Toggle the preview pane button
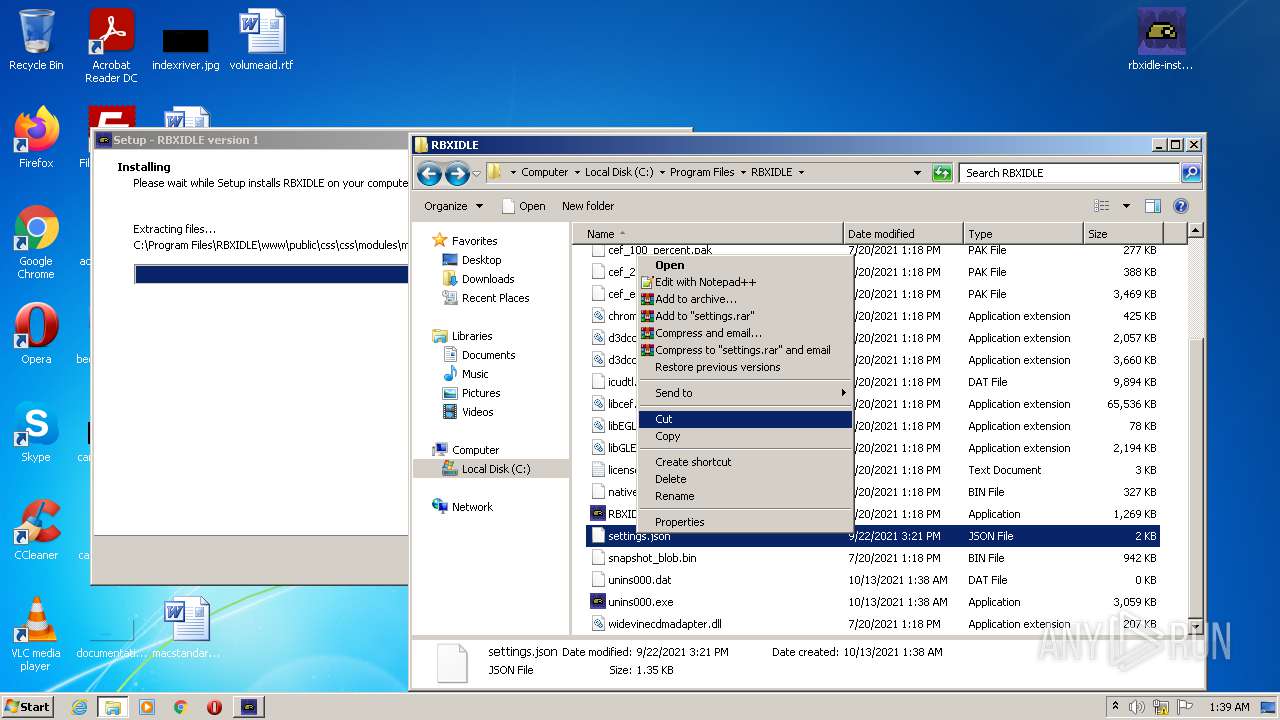This screenshot has width=1280, height=720. click(1153, 206)
